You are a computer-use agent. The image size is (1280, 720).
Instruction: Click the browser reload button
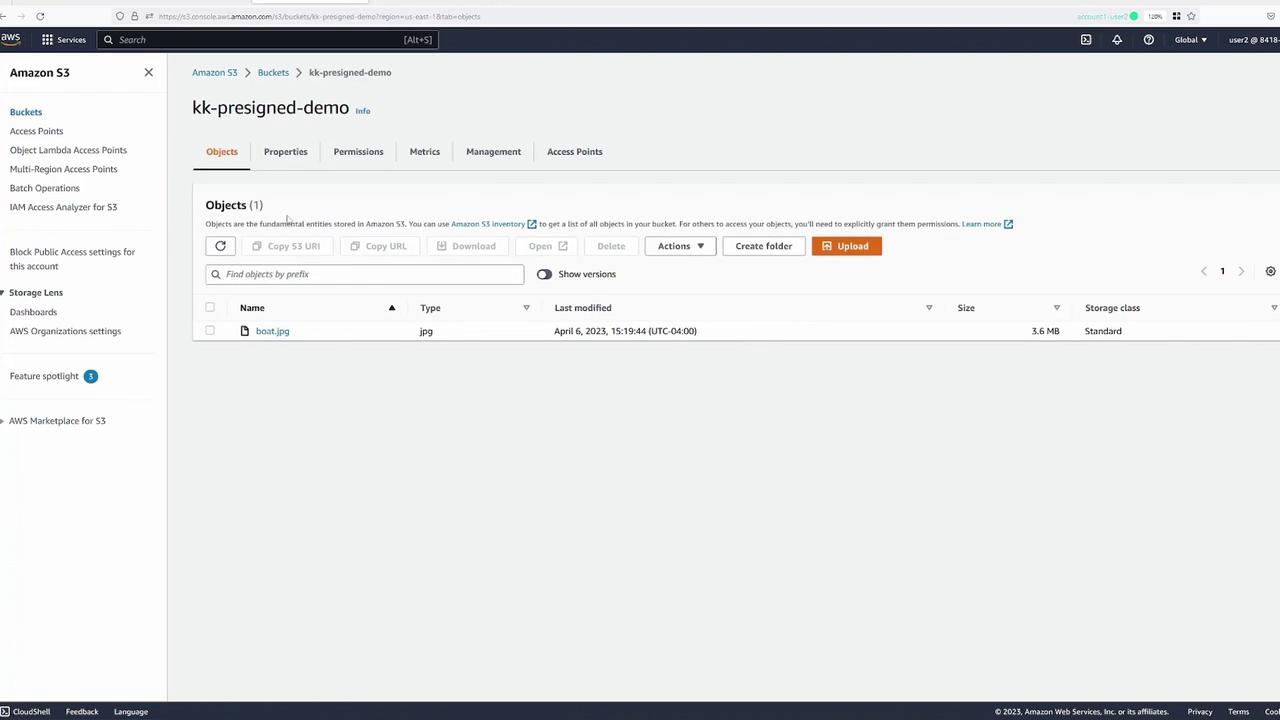[40, 16]
